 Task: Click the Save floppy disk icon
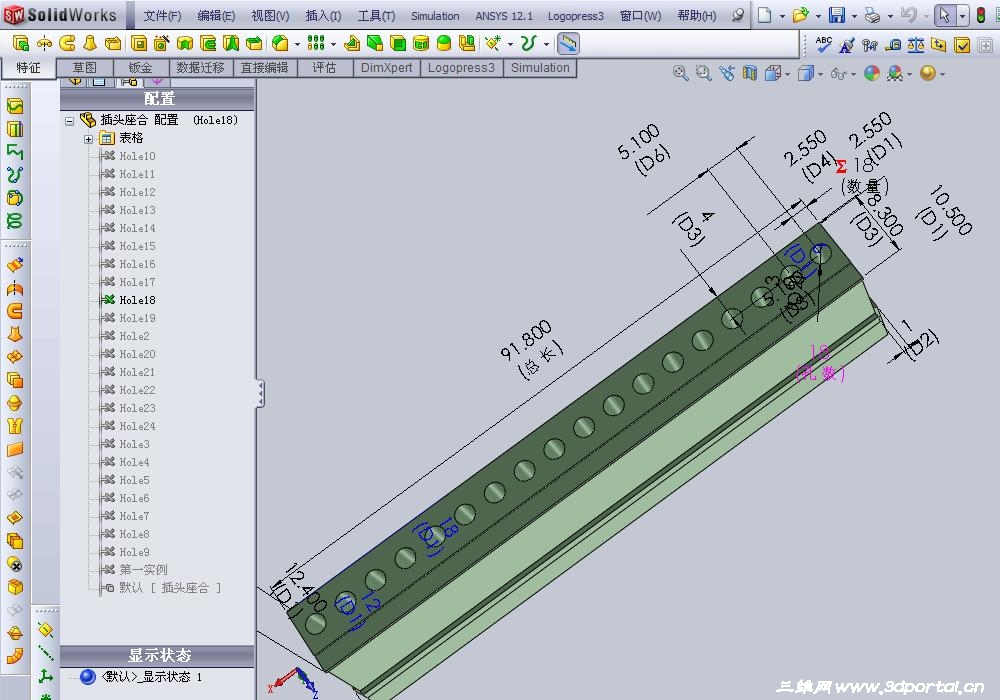click(x=837, y=15)
